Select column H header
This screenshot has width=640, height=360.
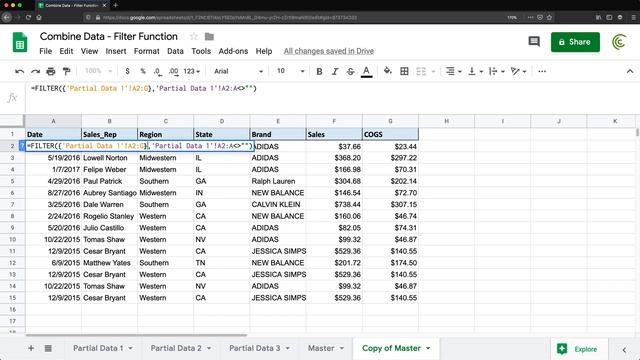(x=446, y=121)
